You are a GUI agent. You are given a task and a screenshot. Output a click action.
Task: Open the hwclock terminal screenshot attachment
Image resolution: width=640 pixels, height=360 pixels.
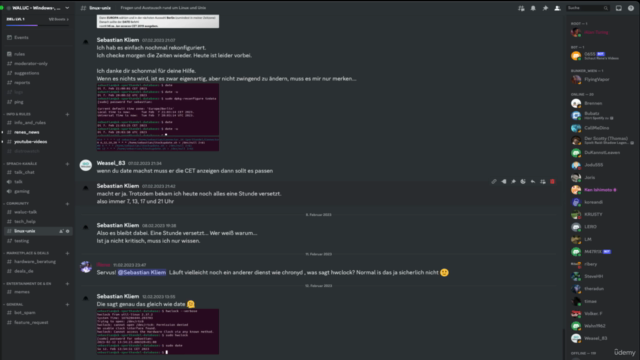point(158,331)
